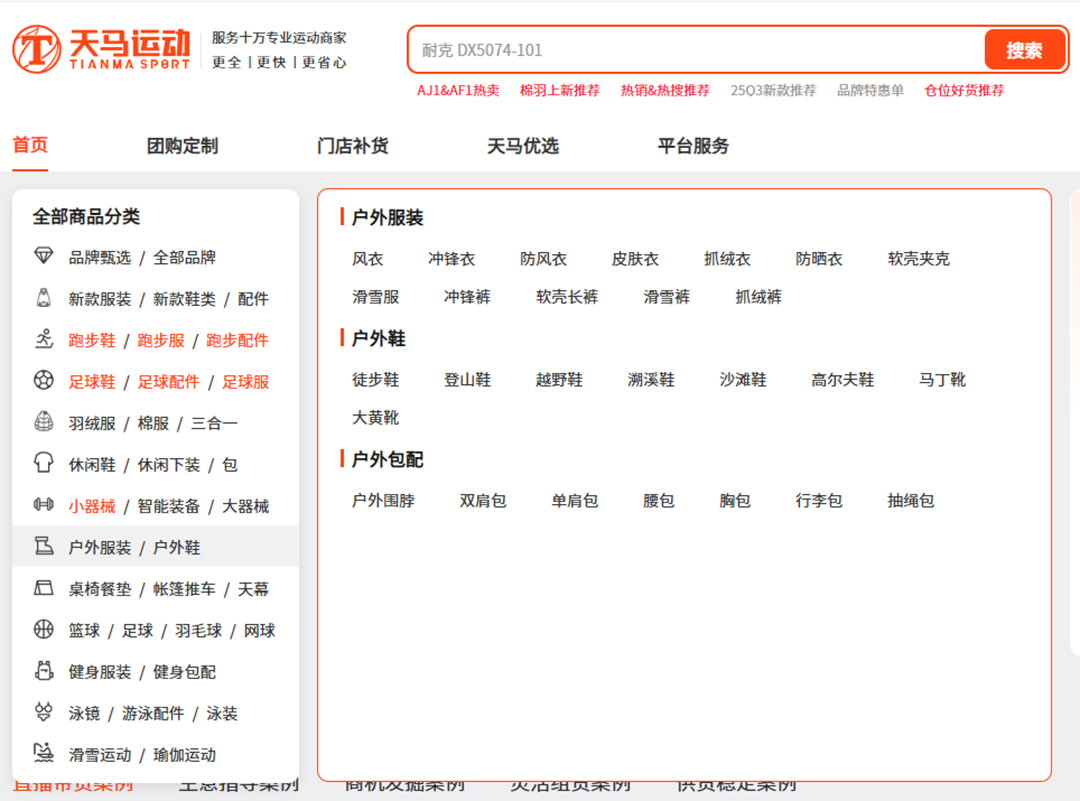Select the diamond icon beside 品牌甄选

tap(43, 257)
